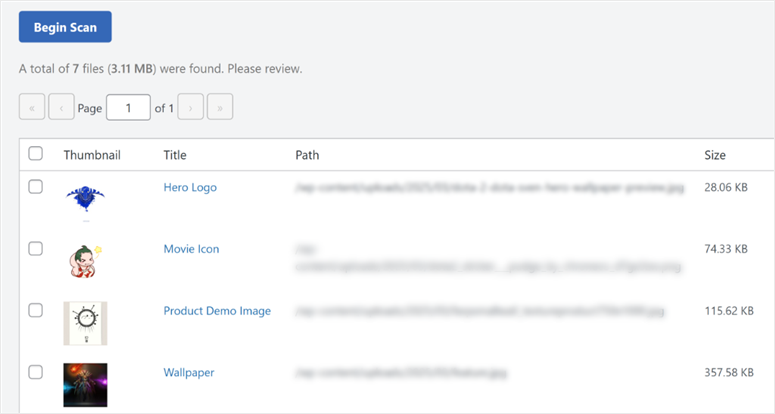Open the Wallpaper title link
Viewport: 775px width, 414px height.
tap(189, 373)
